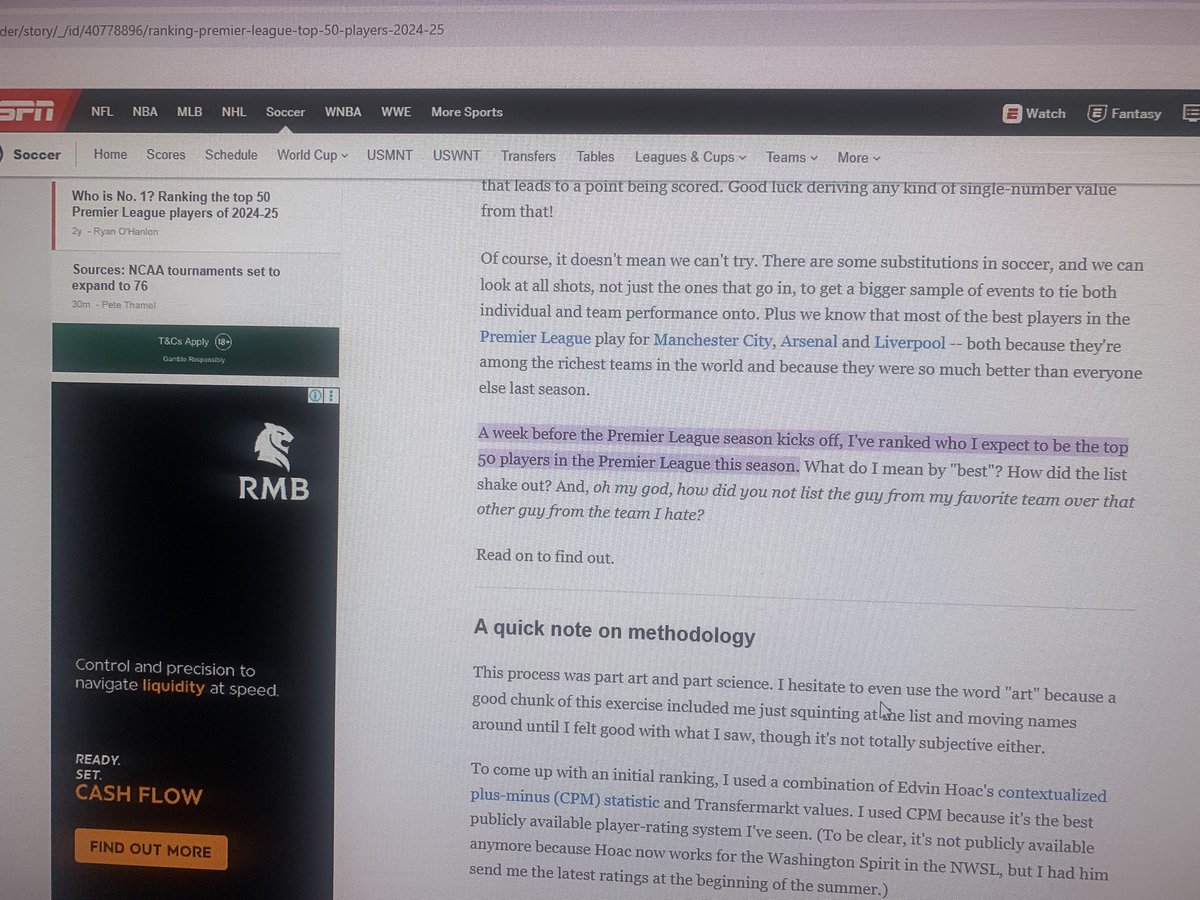Click the 'Read on to find out.' text

pyautogui.click(x=545, y=557)
